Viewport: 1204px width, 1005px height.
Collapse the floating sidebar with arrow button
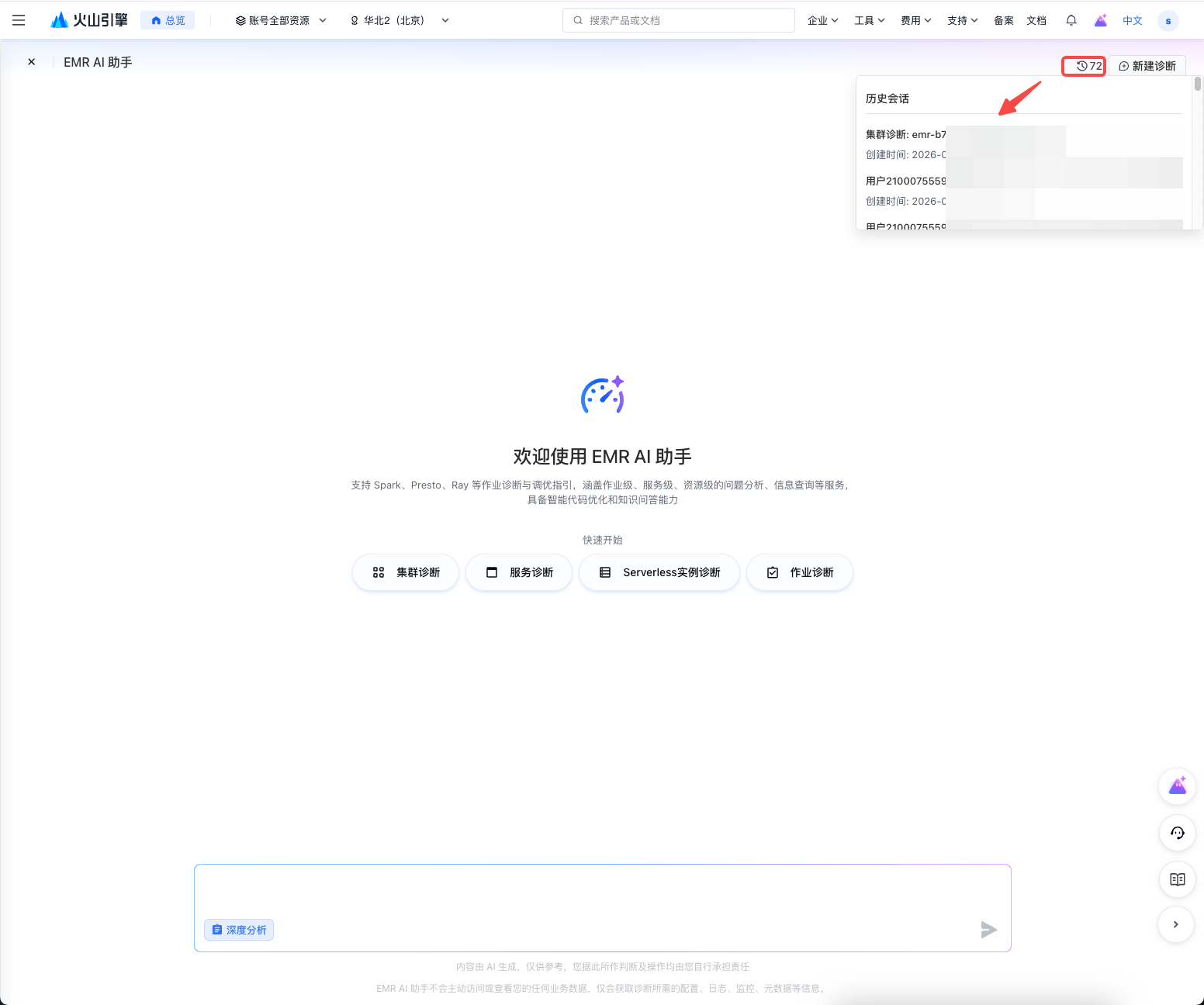1176,924
